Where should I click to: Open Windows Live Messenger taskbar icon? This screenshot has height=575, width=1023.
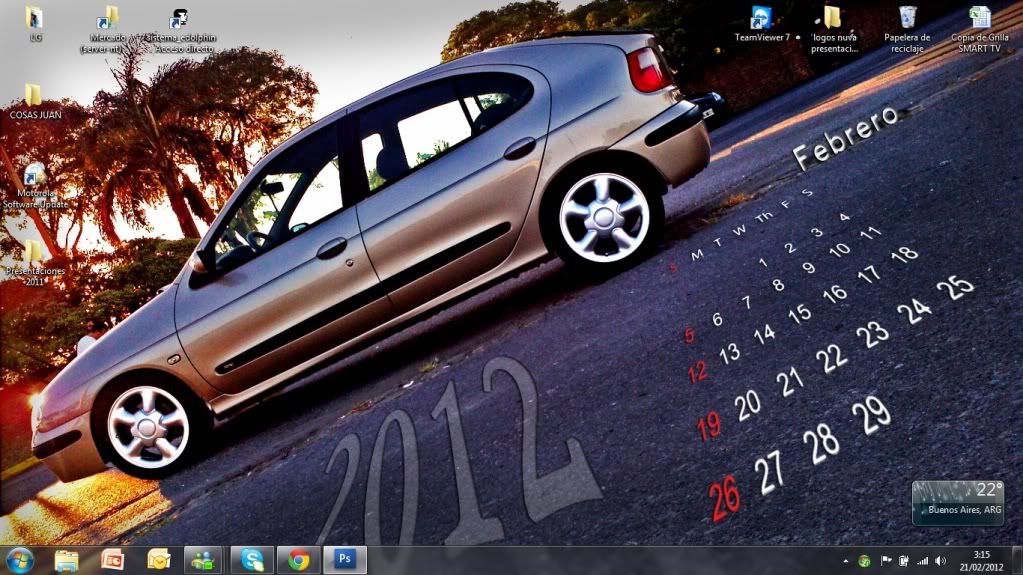click(x=203, y=560)
